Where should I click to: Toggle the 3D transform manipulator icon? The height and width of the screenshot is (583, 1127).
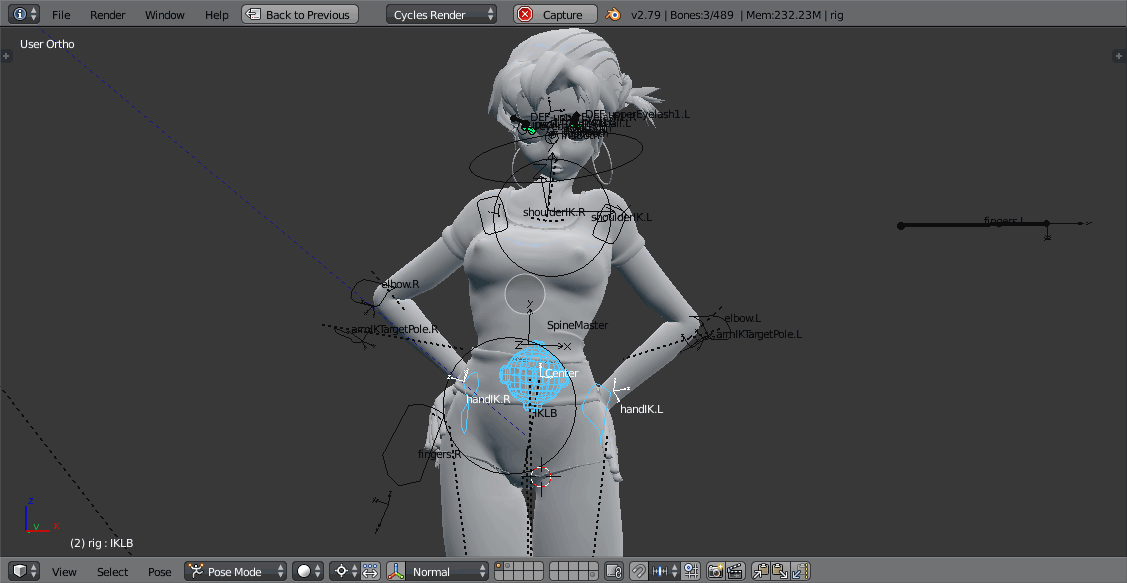pos(396,571)
